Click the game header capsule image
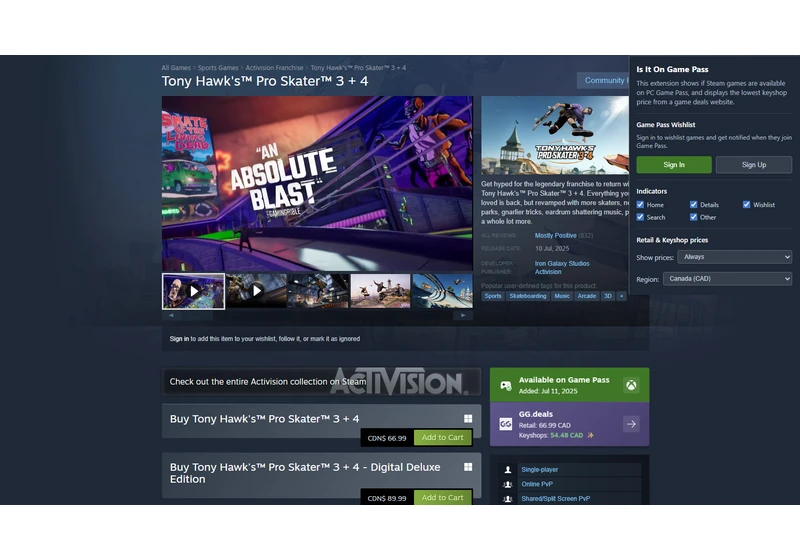 pyautogui.click(x=555, y=135)
